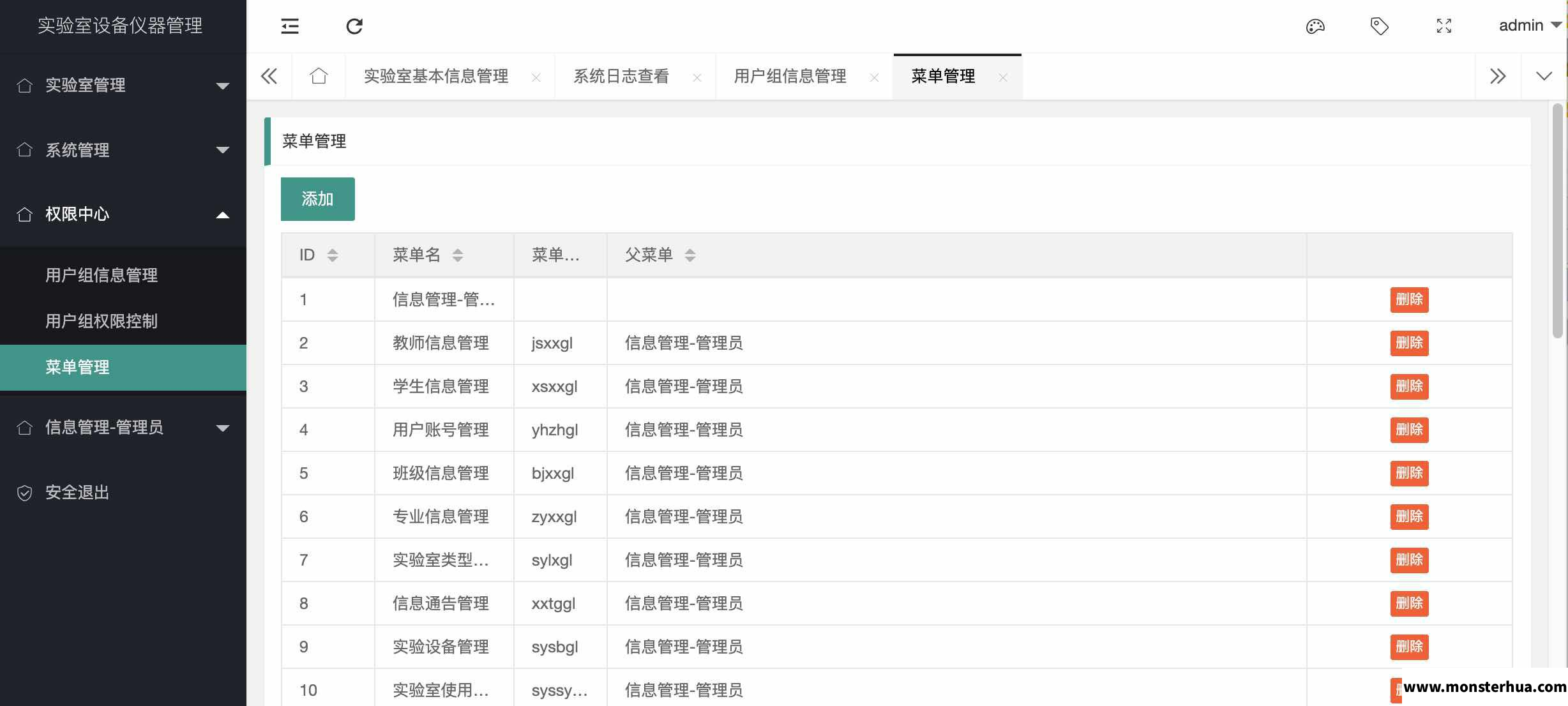Expand the 系统管理 sidebar menu
This screenshot has height=706, width=1568.
(x=123, y=150)
